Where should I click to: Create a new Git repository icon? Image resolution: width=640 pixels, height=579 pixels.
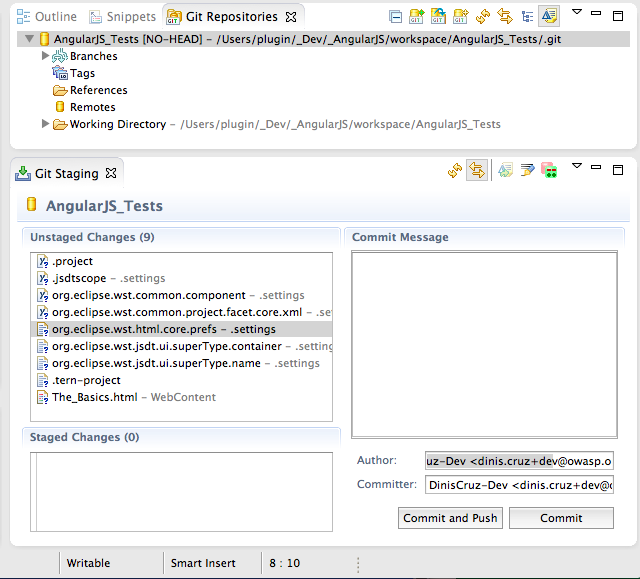[x=460, y=17]
